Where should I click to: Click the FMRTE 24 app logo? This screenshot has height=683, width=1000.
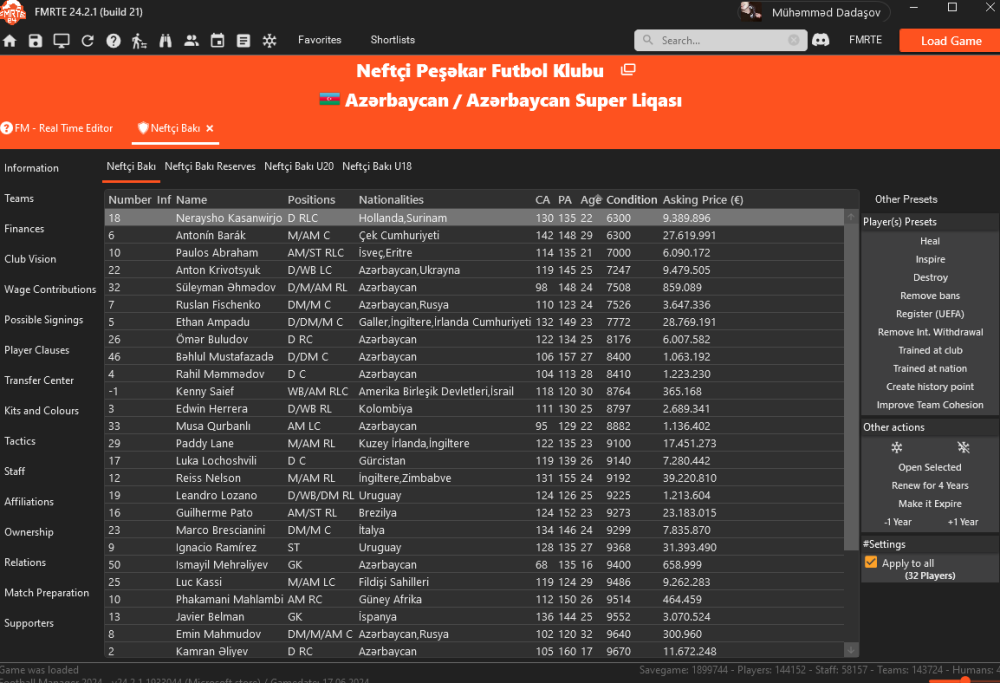[x=13, y=12]
